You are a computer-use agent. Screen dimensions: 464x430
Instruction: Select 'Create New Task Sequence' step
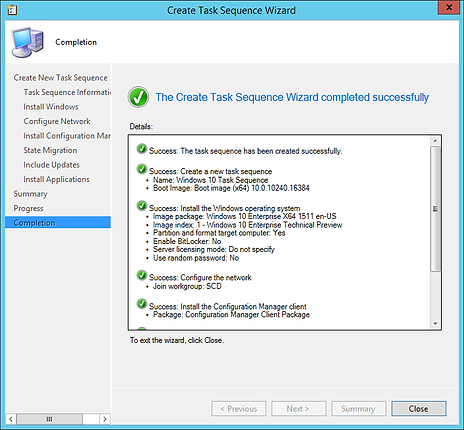60,78
